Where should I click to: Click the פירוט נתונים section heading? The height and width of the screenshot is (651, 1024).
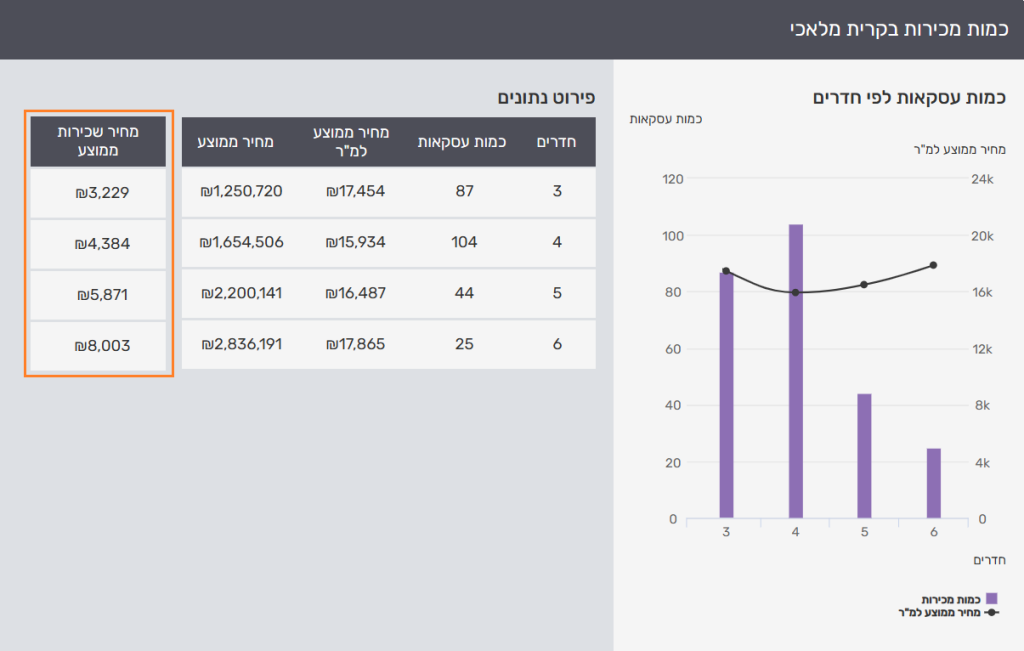coord(547,97)
